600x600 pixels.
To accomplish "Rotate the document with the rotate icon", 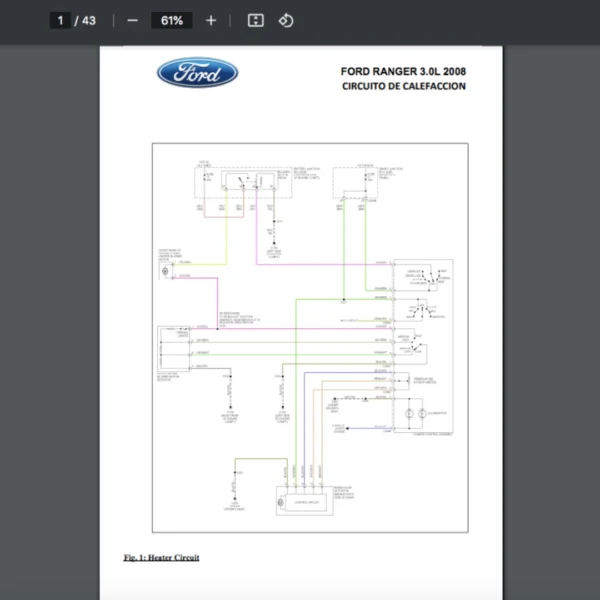I will (286, 20).
